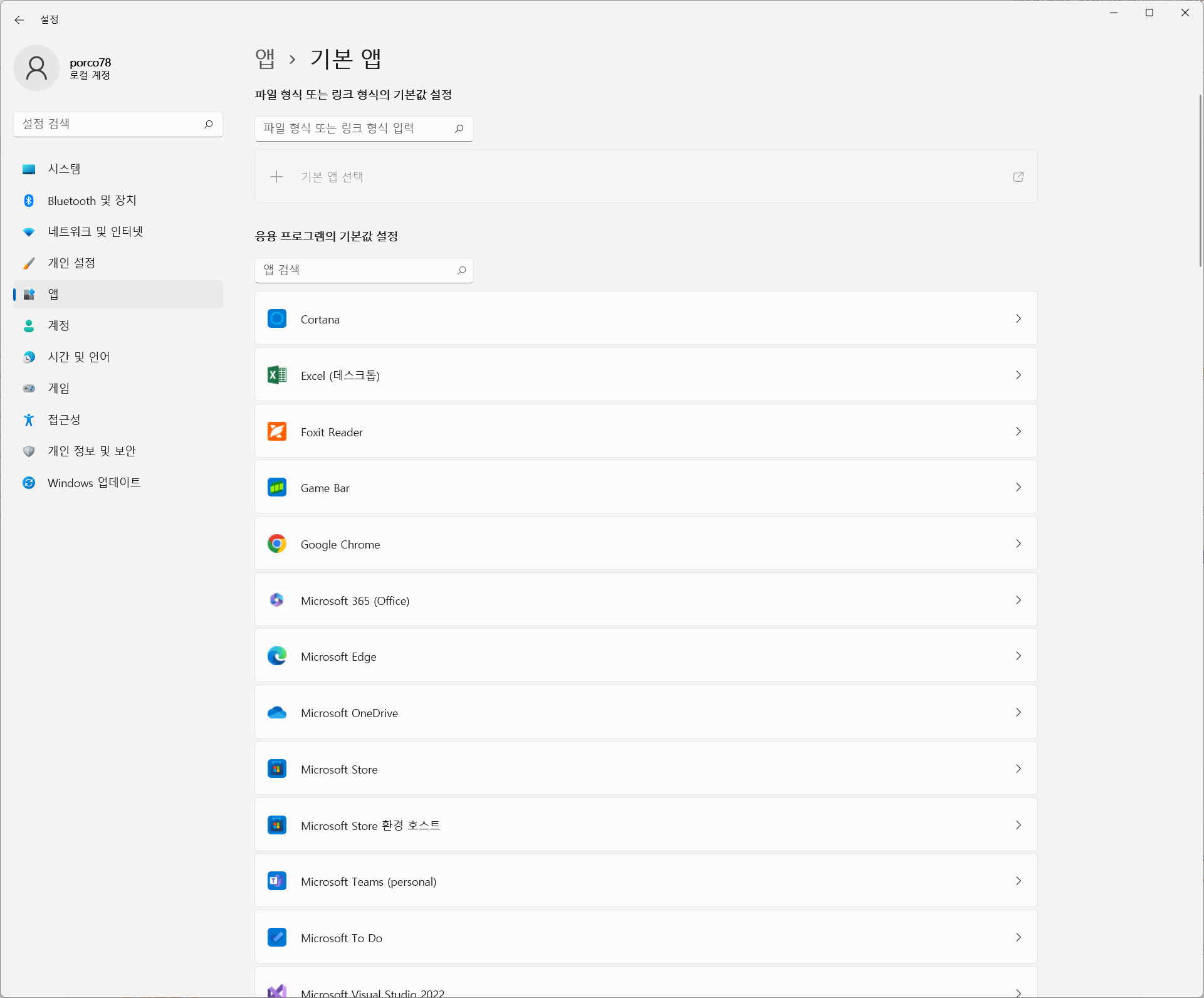Click the Microsoft OneDrive cloud icon

point(277,712)
